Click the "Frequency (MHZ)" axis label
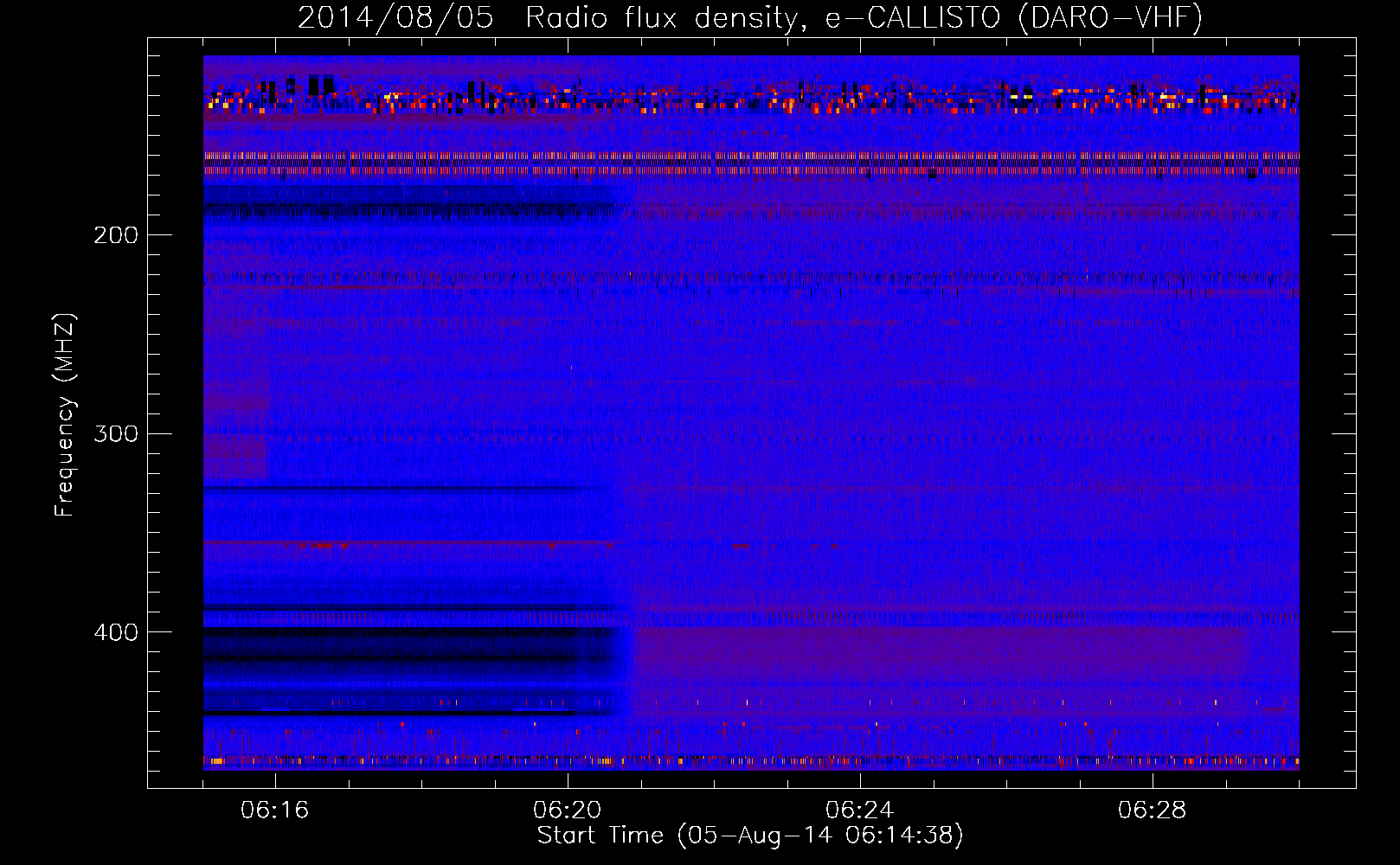Viewport: 1400px width, 865px height. tap(65, 415)
